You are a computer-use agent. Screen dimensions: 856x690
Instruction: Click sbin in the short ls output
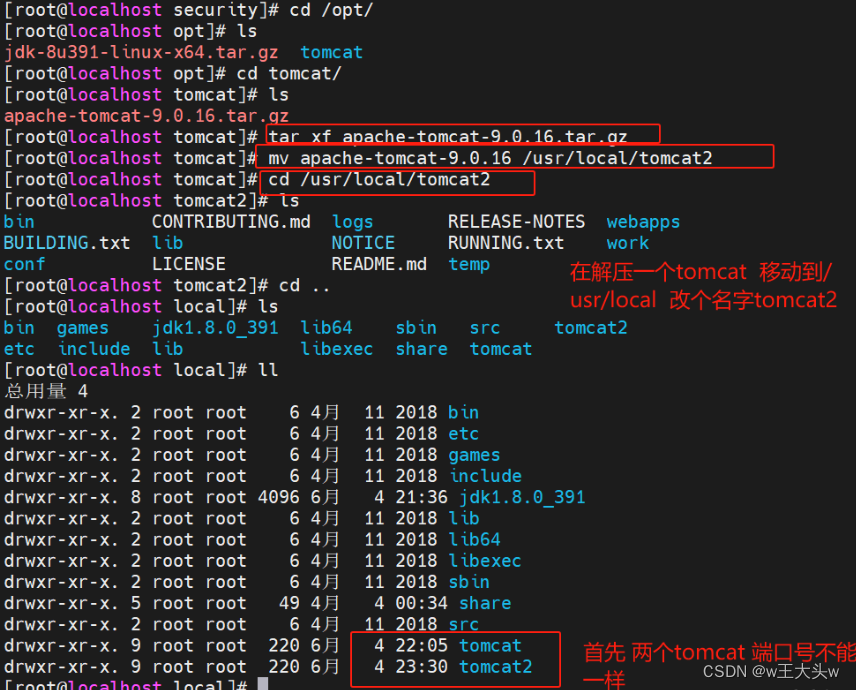tap(416, 328)
